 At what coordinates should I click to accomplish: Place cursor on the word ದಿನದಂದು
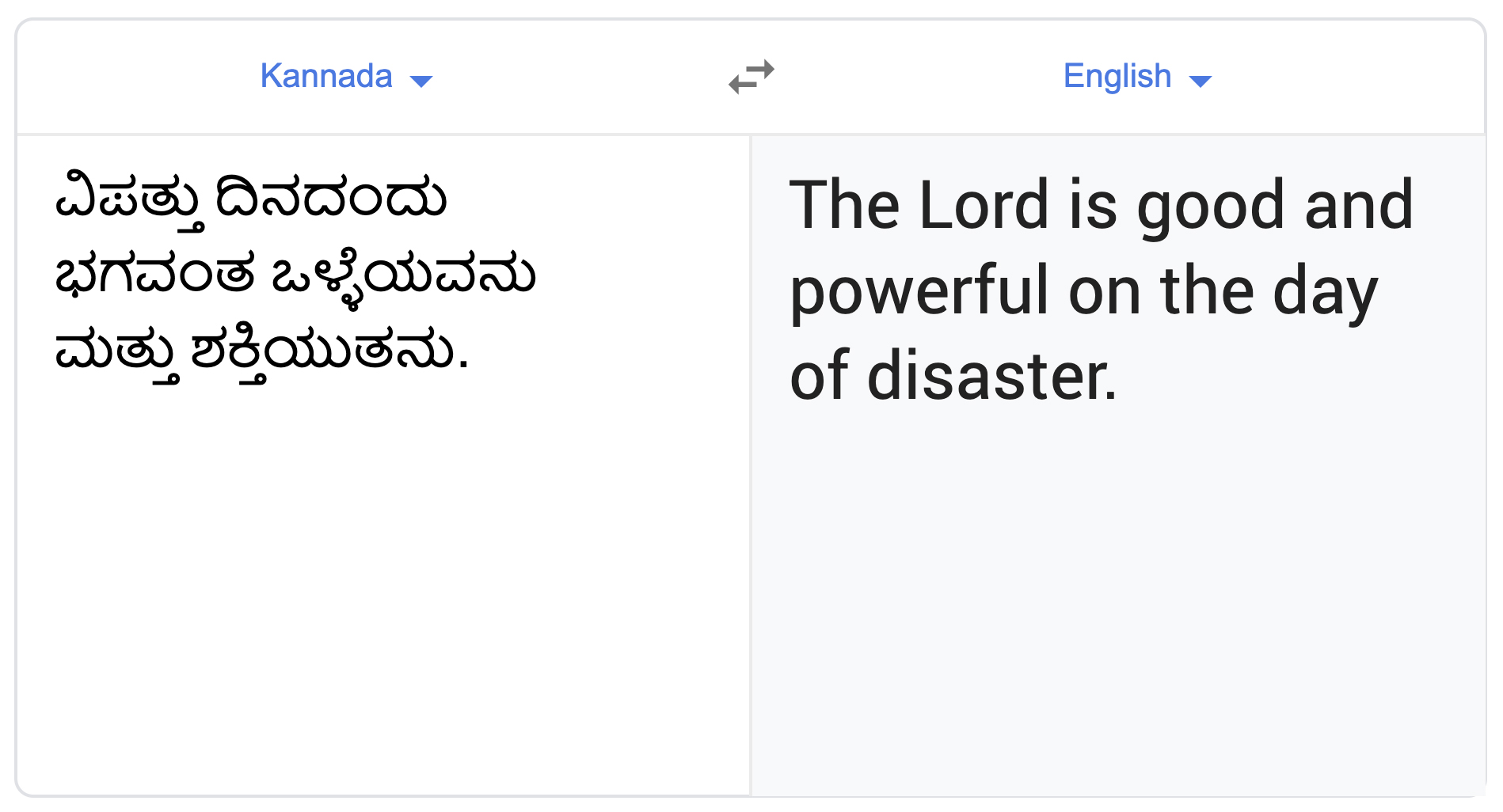(331, 198)
